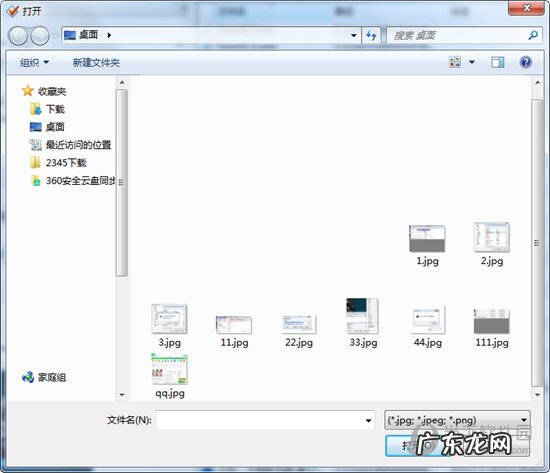
Task: Select the 1.jpg thumbnail
Action: click(x=427, y=239)
